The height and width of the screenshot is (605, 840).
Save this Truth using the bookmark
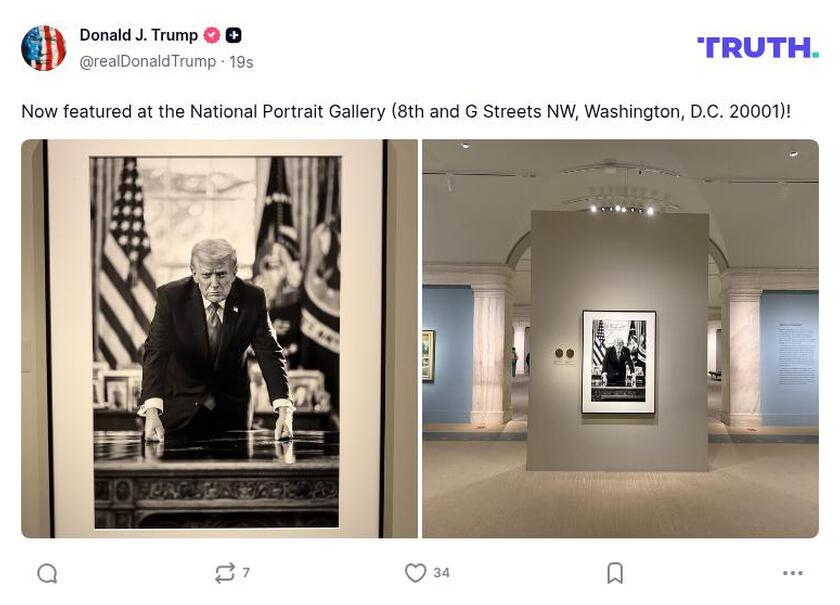tap(612, 572)
